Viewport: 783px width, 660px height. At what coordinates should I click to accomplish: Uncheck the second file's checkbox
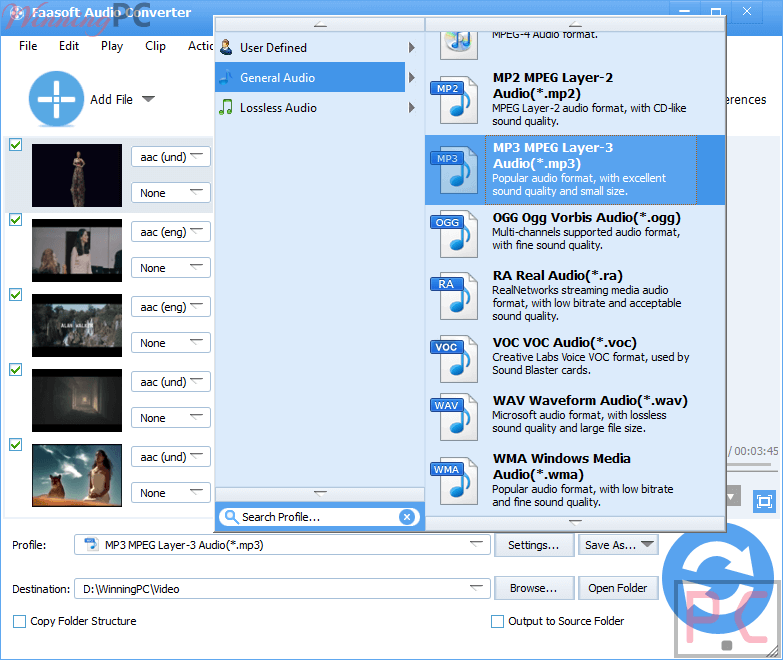pos(15,220)
